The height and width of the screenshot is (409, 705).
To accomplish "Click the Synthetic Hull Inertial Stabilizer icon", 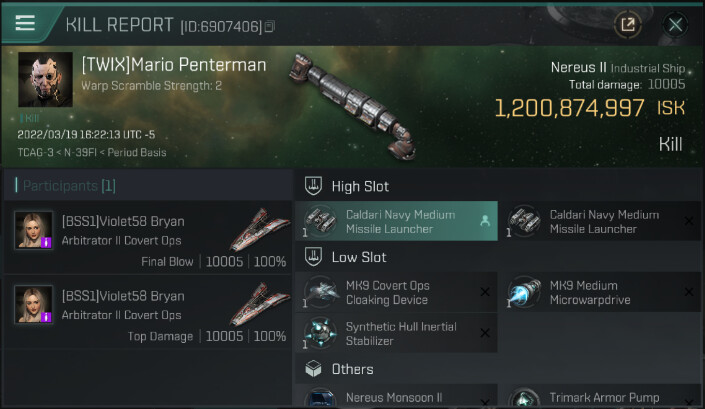I will [x=322, y=333].
